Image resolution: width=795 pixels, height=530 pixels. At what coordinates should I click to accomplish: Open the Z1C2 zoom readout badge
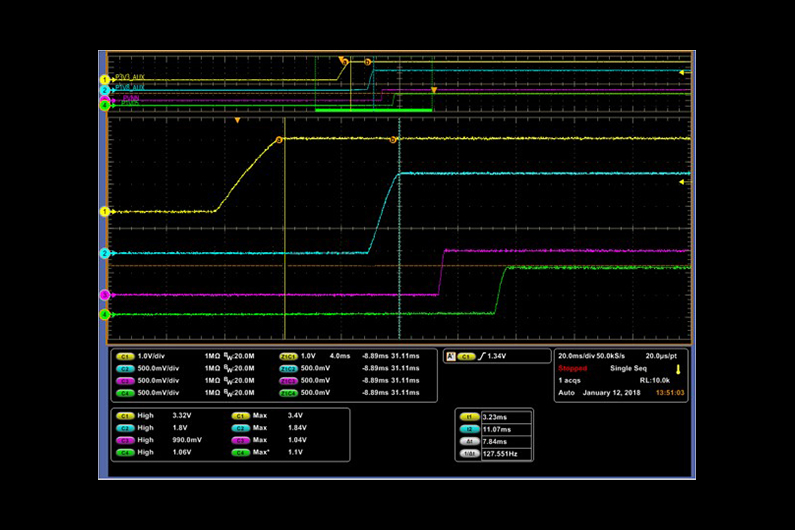tap(288, 369)
